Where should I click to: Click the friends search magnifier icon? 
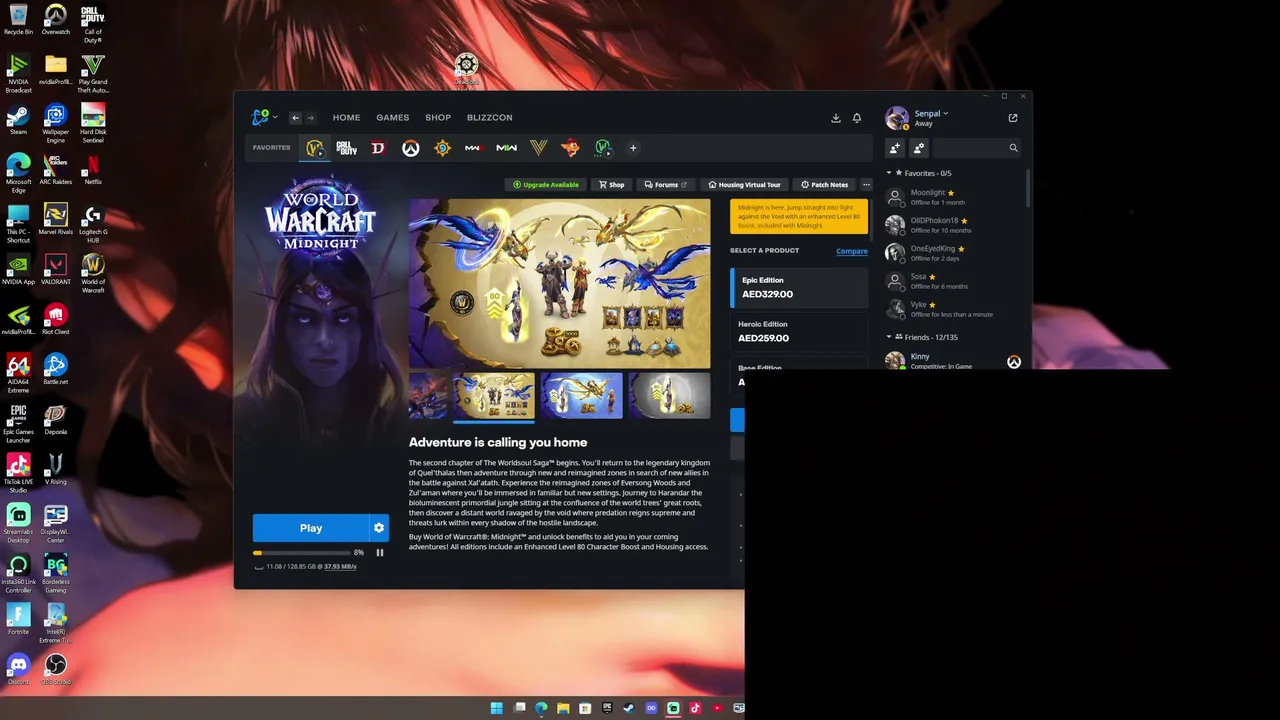click(x=1013, y=148)
